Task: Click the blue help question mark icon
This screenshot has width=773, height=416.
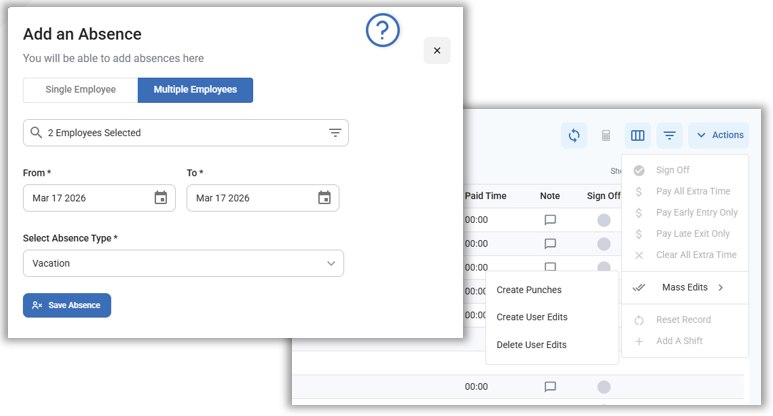Action: coord(383,31)
